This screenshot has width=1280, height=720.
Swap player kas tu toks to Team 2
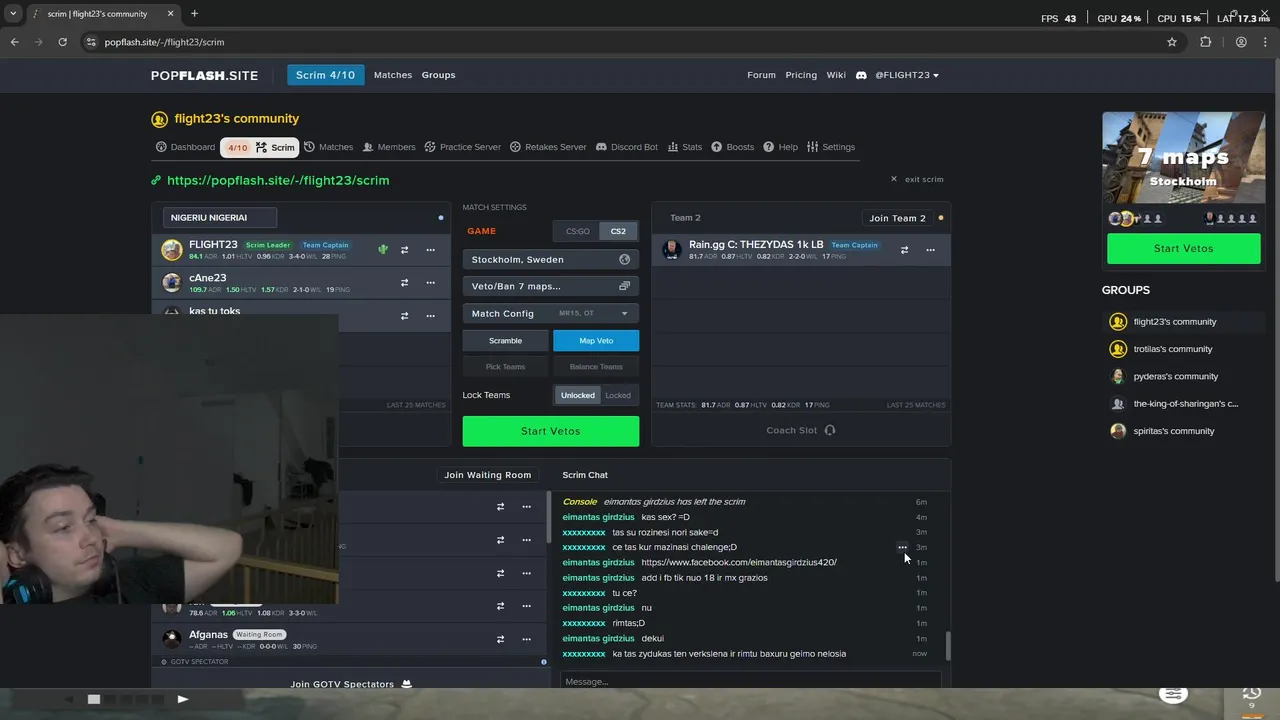coord(404,316)
